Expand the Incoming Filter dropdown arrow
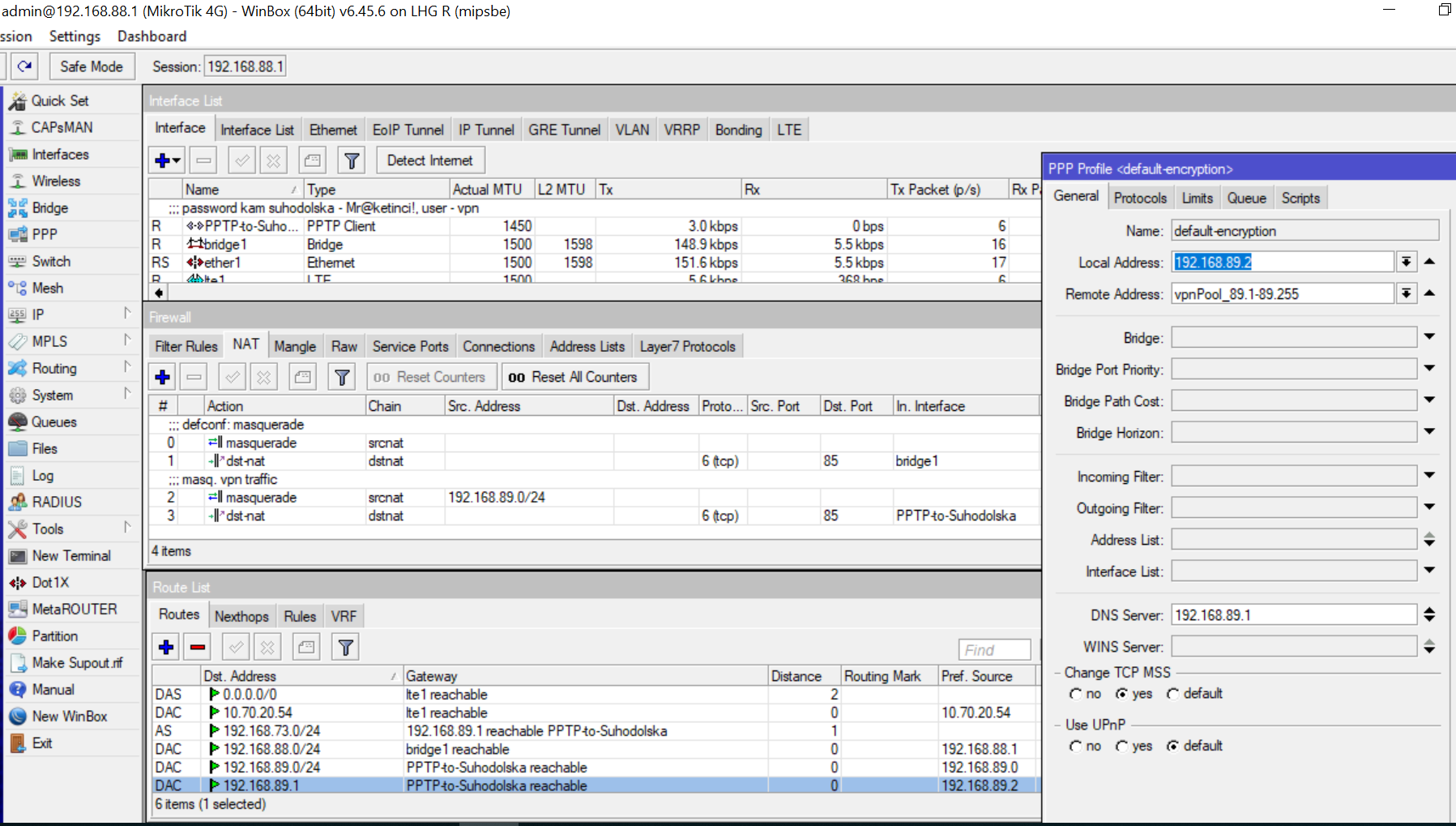Image resolution: width=1456 pixels, height=826 pixels. click(x=1429, y=476)
